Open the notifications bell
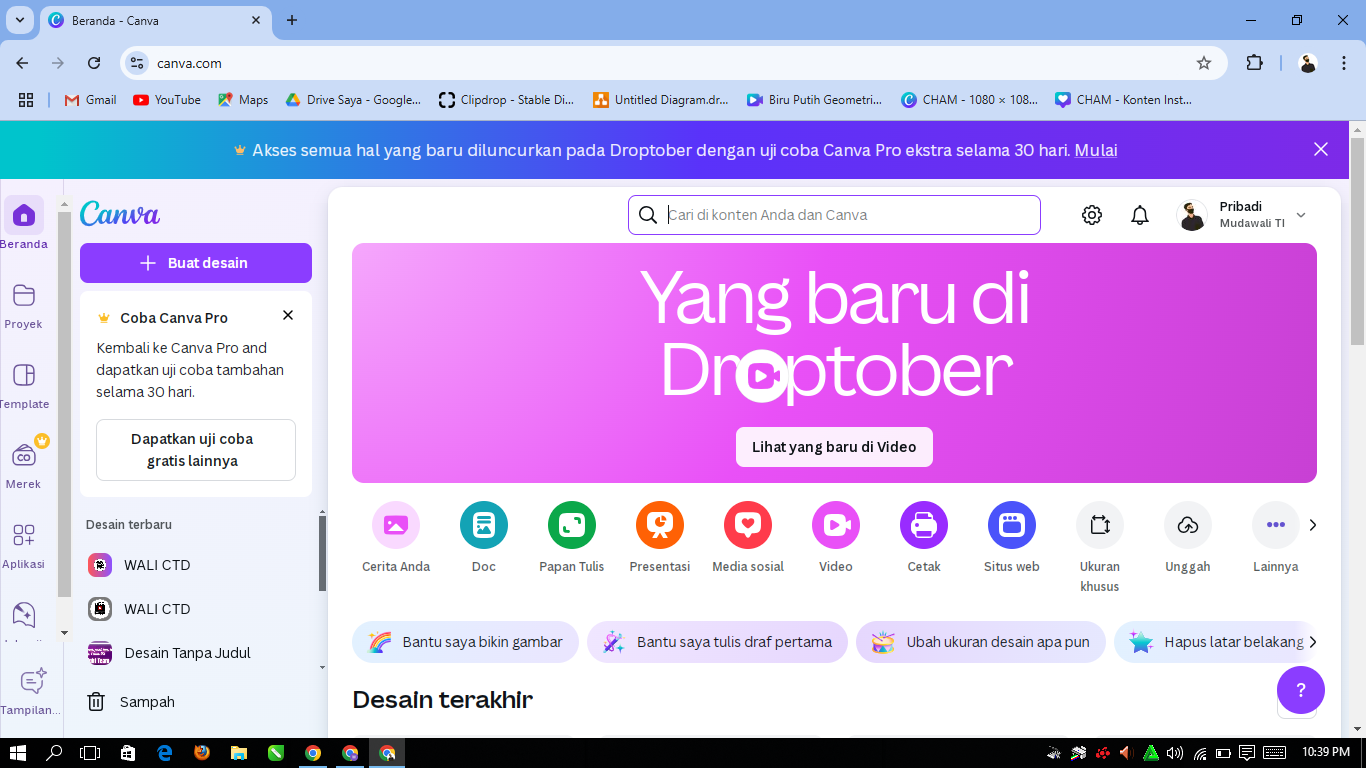Image resolution: width=1366 pixels, height=768 pixels. click(1140, 215)
